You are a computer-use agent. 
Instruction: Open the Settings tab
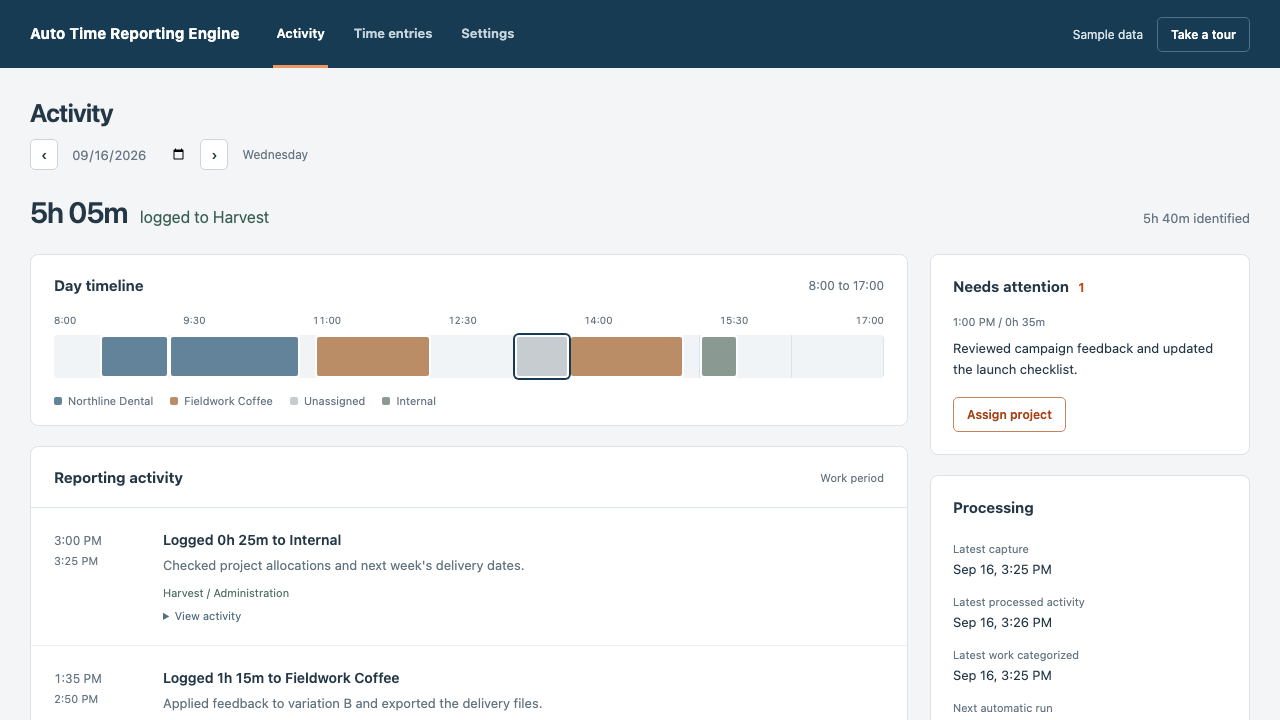point(488,34)
